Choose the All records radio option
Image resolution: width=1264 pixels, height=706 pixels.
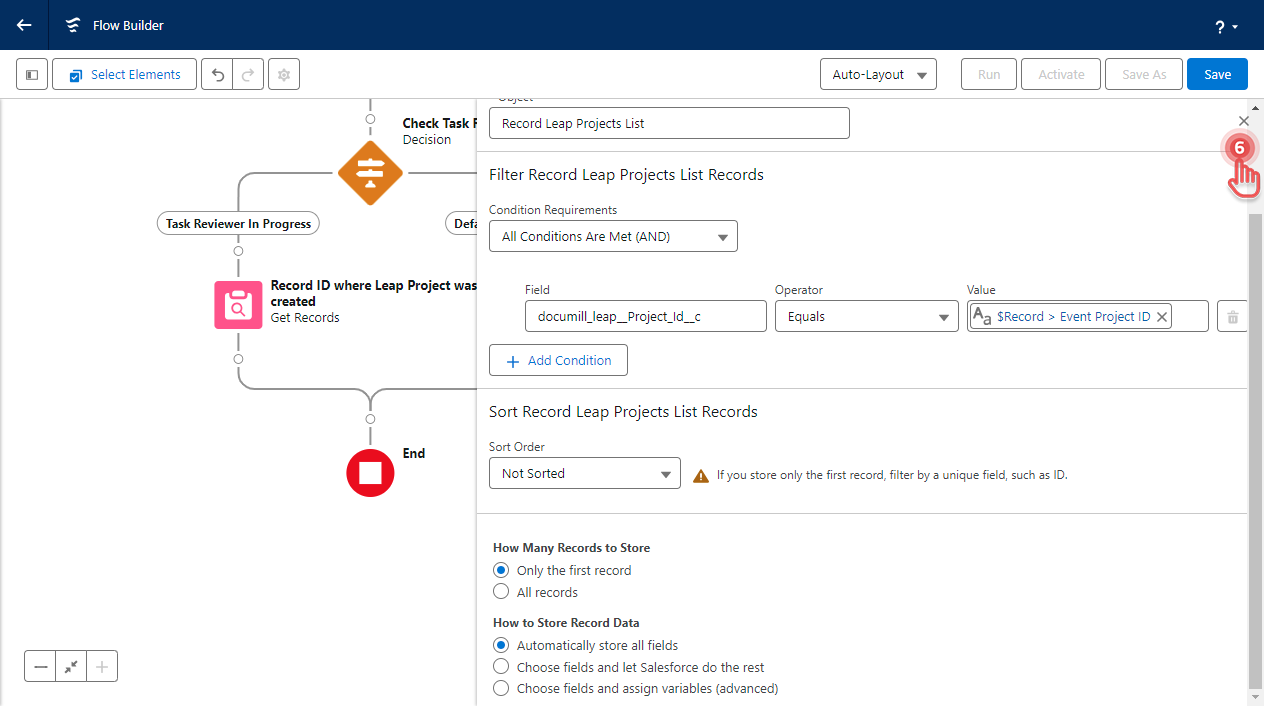tap(502, 592)
